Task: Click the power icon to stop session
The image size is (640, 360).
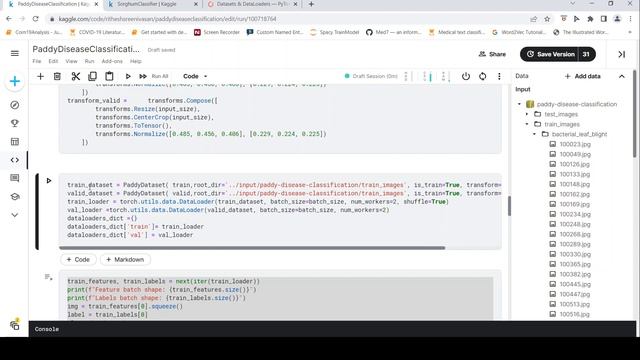Action: [466, 76]
